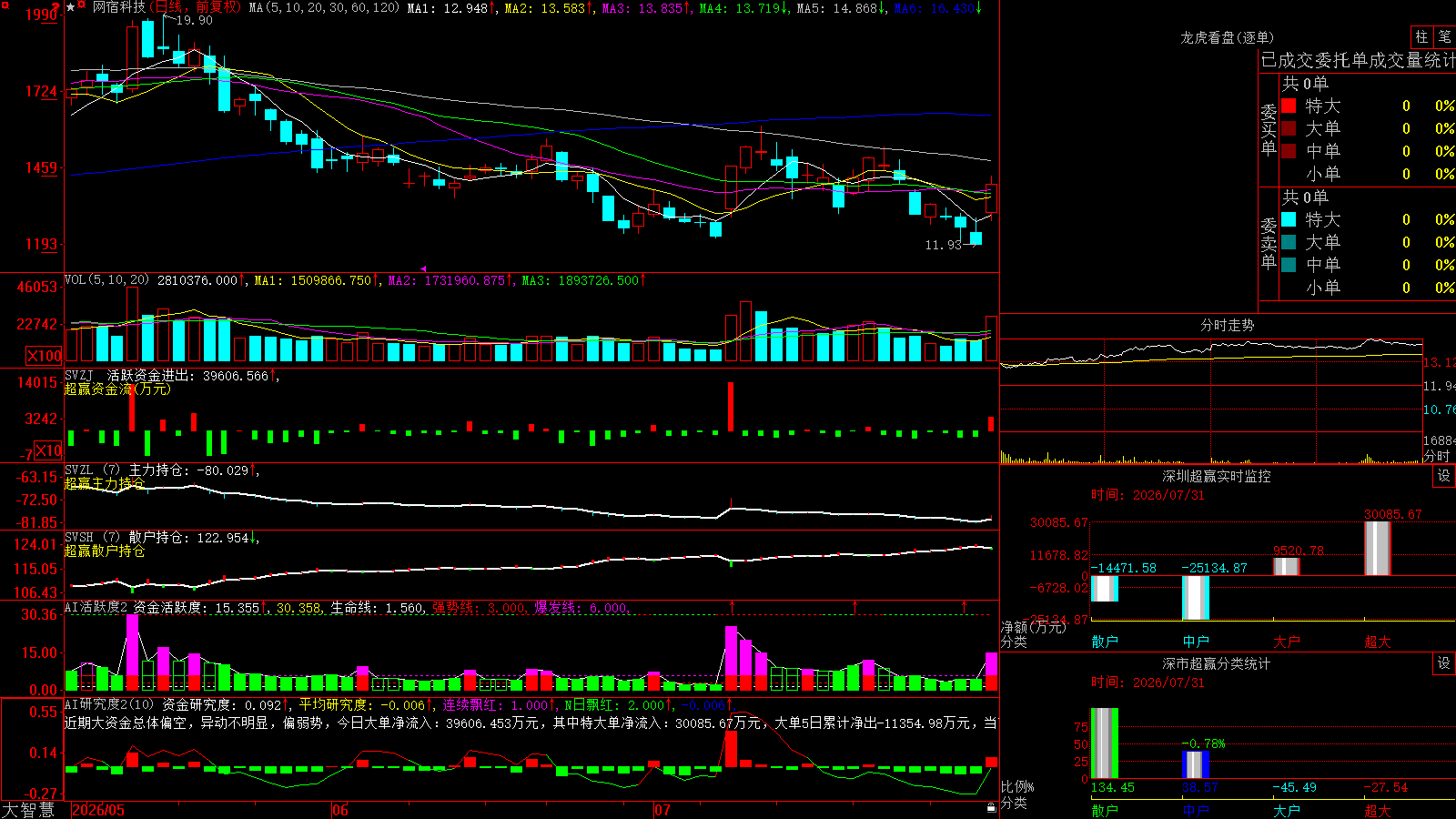Click the 委卖单 vertical section label

point(1269,243)
